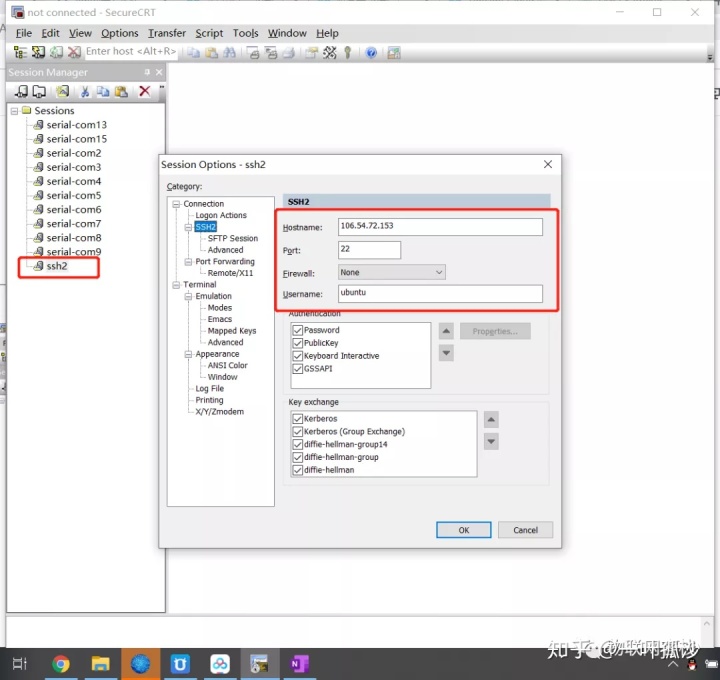
Task: Collapse the SSH2 category node
Action: (188, 227)
